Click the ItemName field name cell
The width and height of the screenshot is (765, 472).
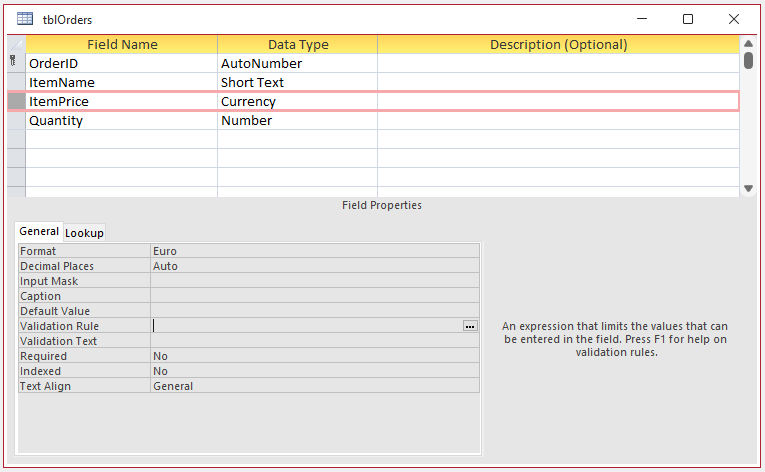(x=121, y=82)
